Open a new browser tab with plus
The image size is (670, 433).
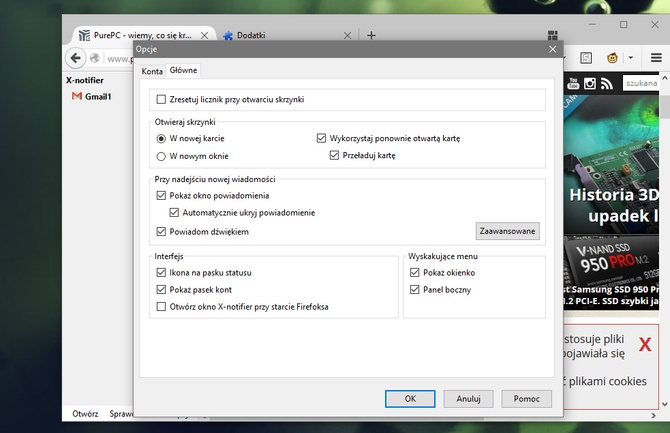[x=371, y=35]
